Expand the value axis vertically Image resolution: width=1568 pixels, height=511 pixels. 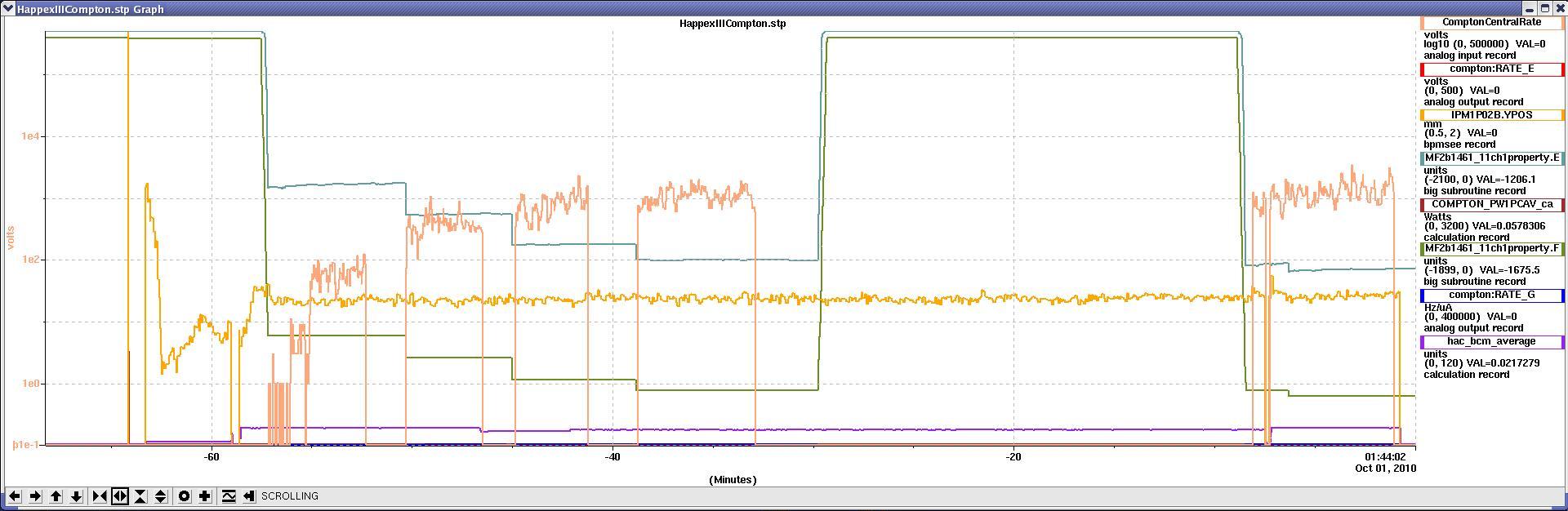pos(161,495)
